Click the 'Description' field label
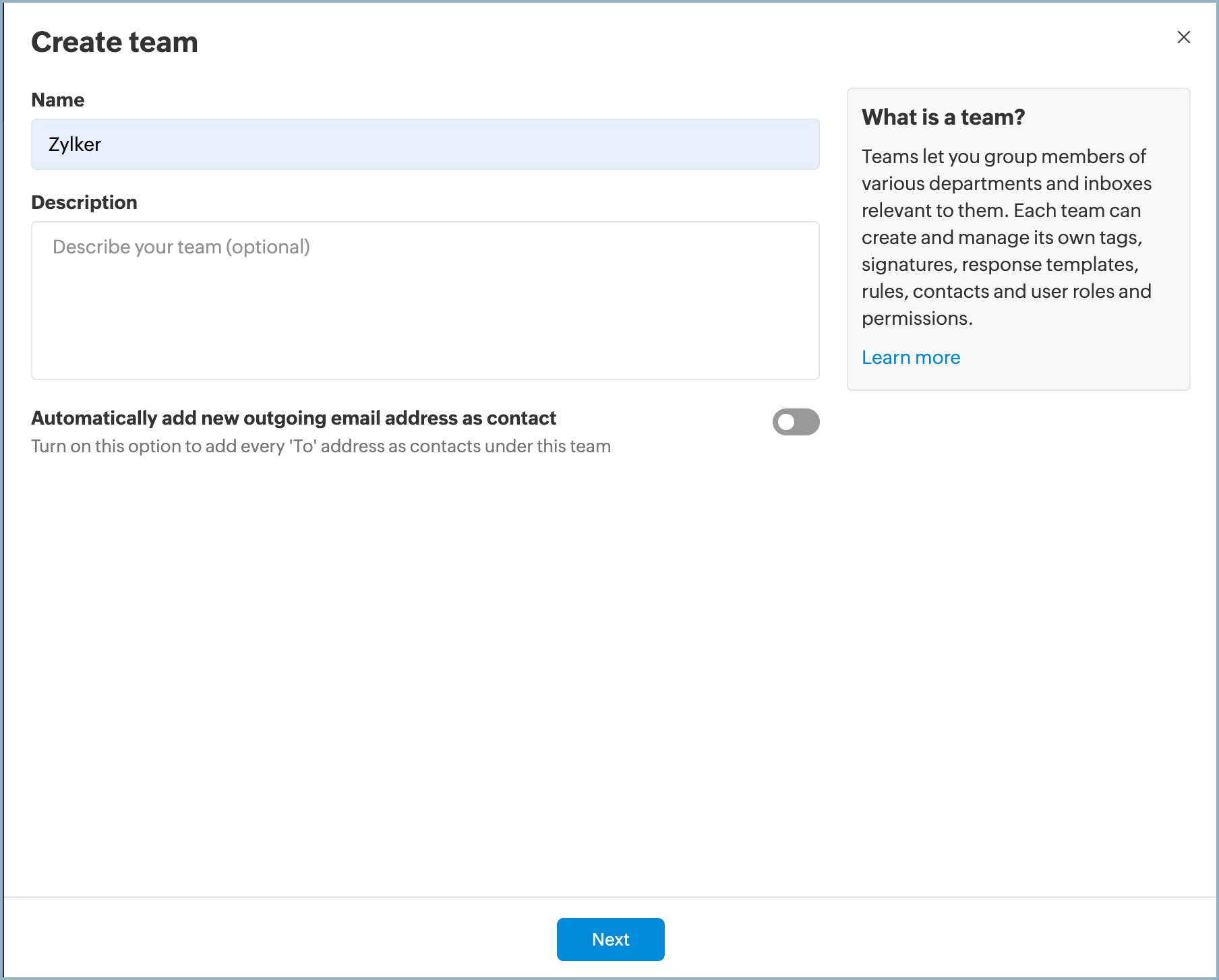Viewport: 1219px width, 980px height. [84, 202]
